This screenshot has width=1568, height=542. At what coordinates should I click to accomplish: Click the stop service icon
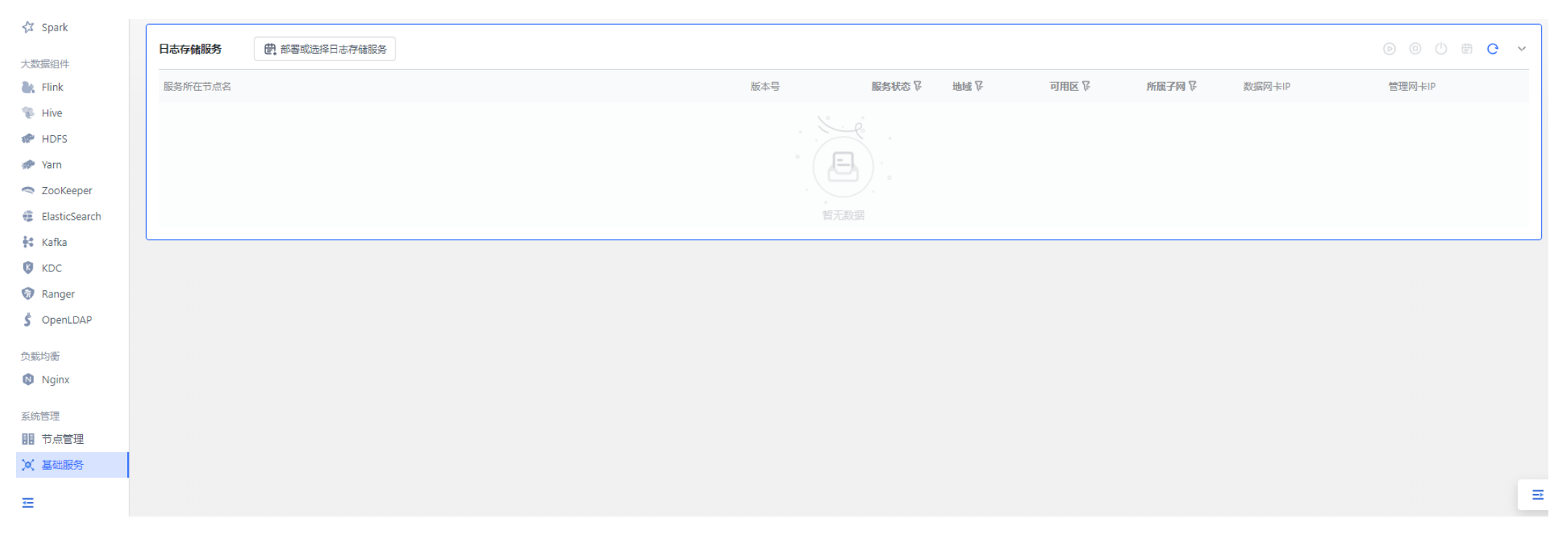coord(1415,49)
